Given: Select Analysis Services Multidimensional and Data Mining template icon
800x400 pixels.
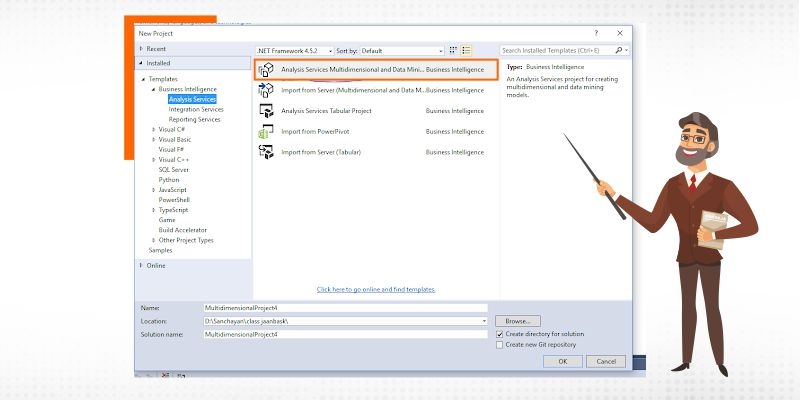Looking at the screenshot, I should [x=266, y=69].
